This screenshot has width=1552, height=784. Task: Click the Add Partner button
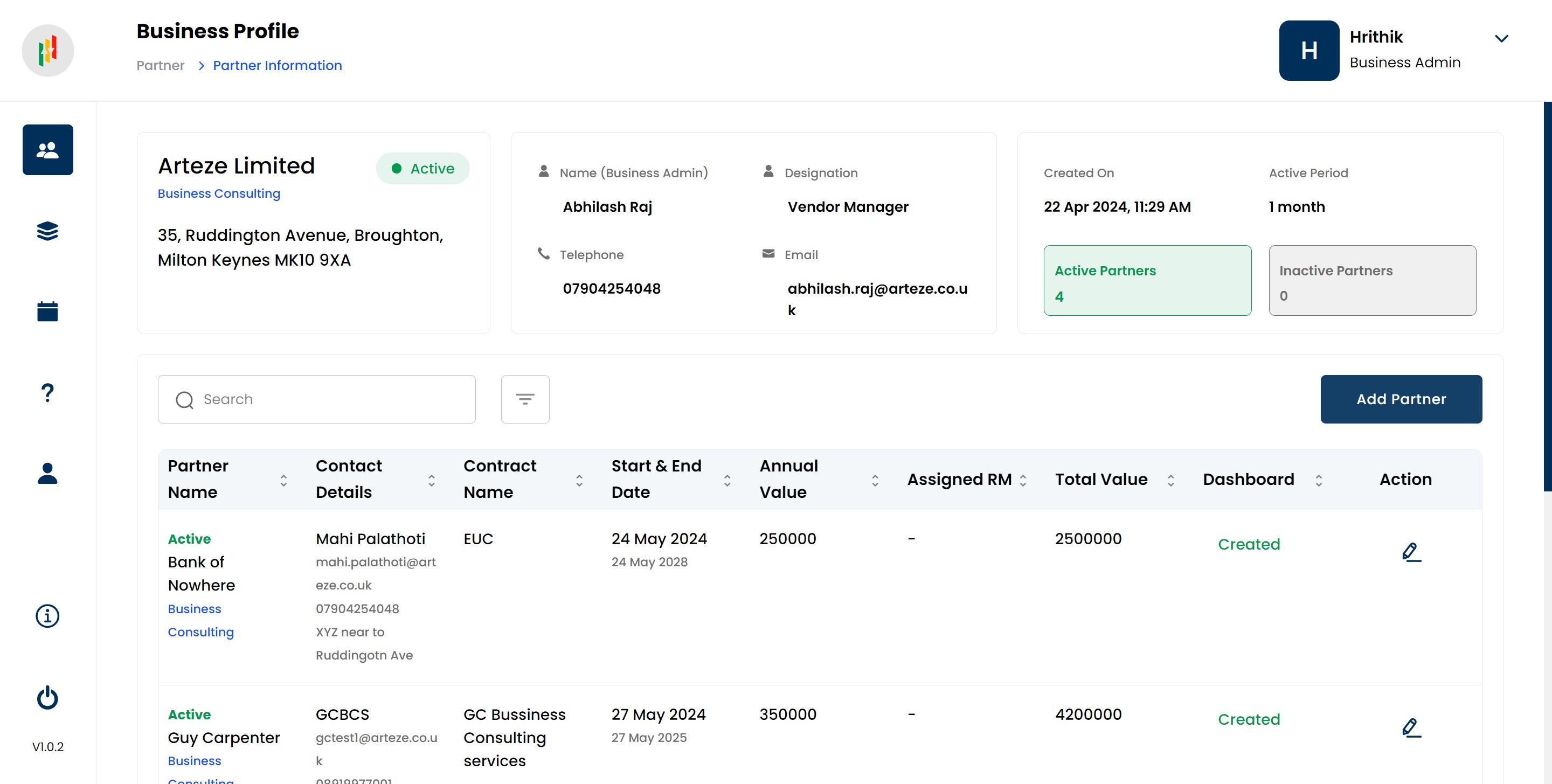1401,399
